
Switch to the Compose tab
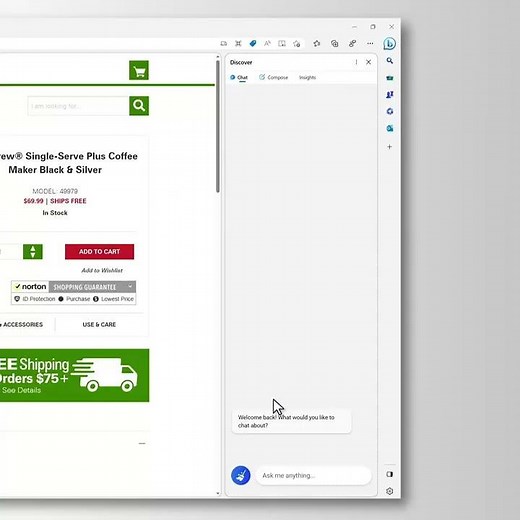point(274,77)
